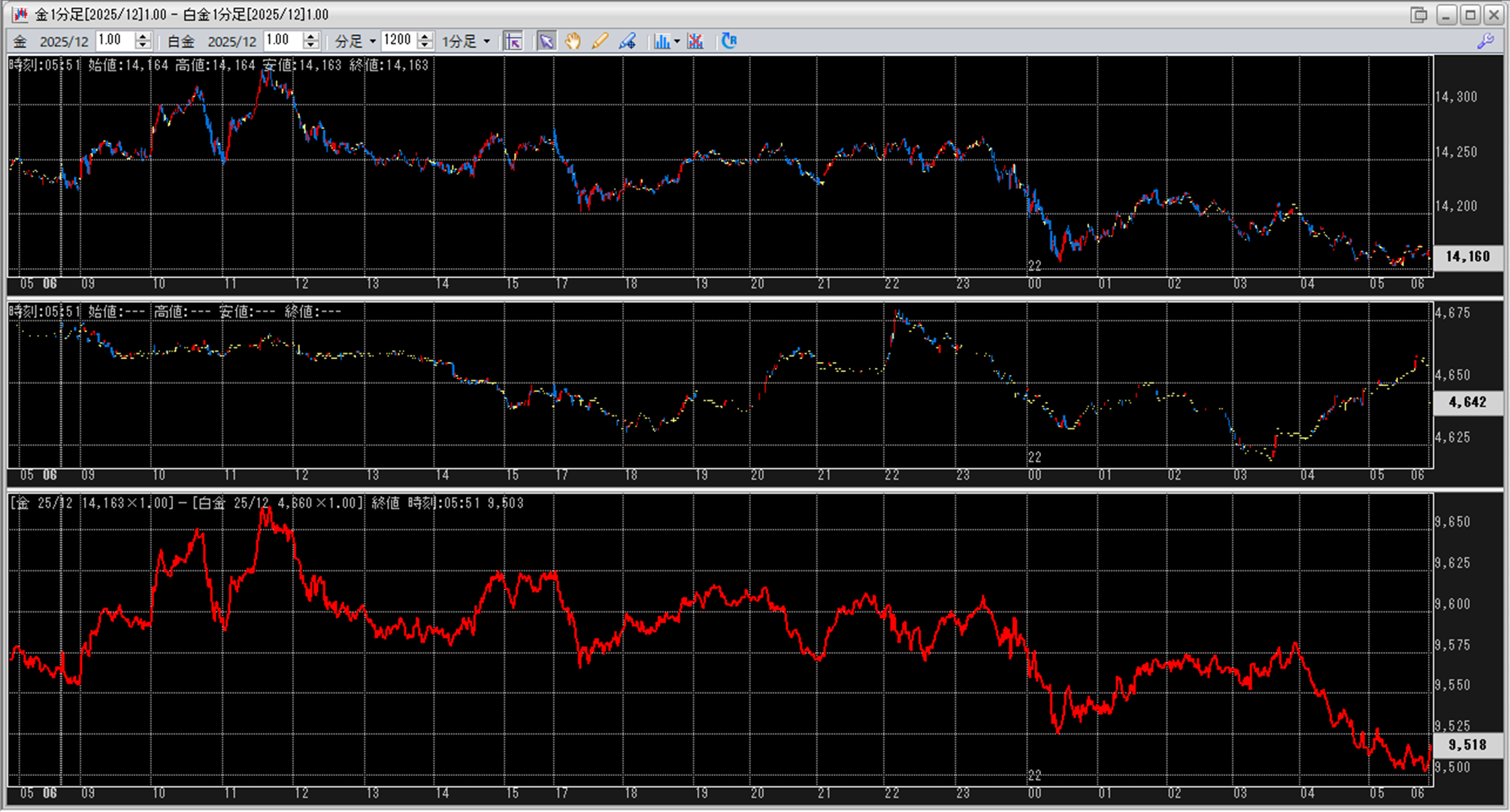Open dropdown arrow beside chart indicator icon
Viewport: 1510px width, 812px height.
click(677, 41)
